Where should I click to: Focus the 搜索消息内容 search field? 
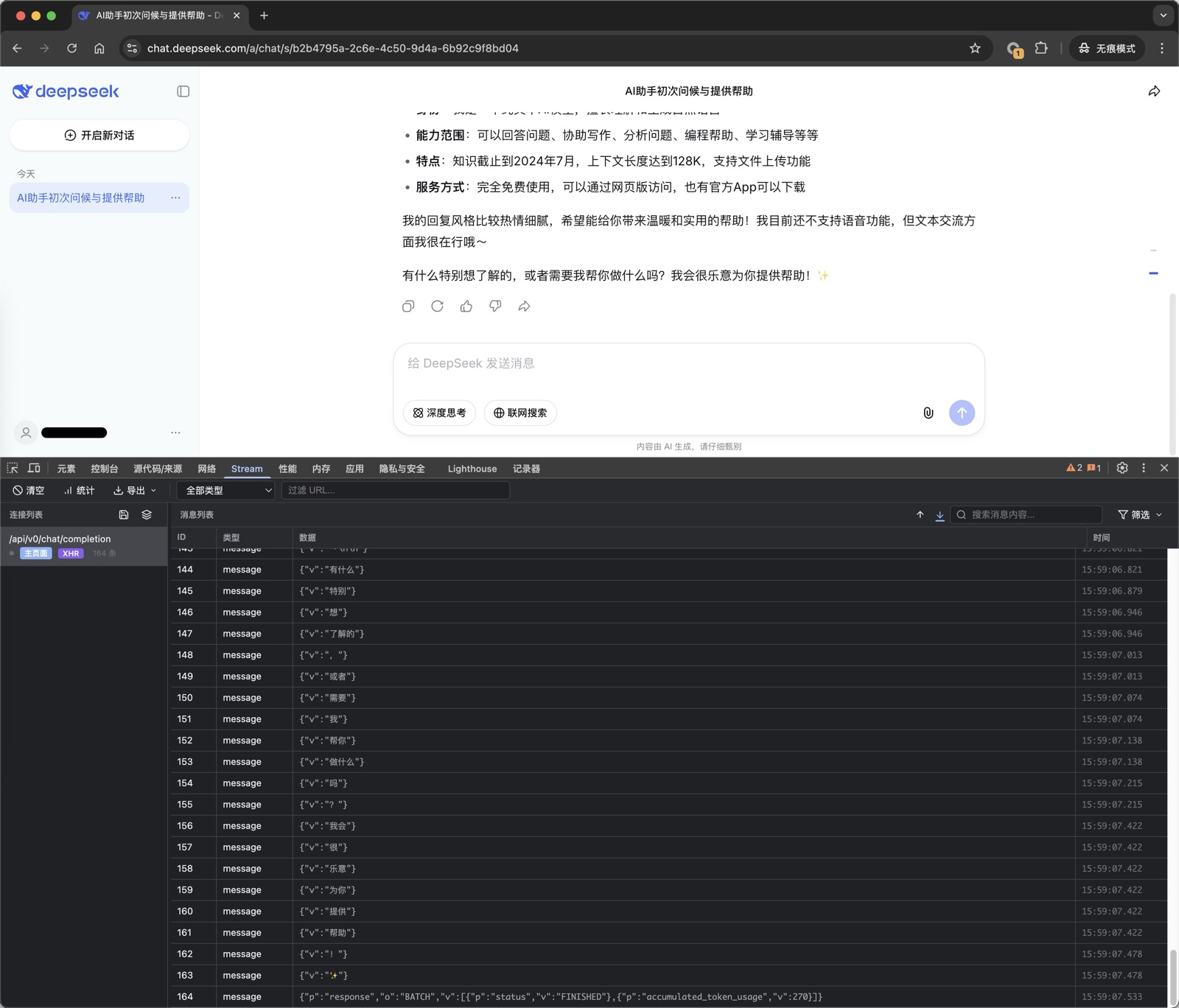(1026, 514)
